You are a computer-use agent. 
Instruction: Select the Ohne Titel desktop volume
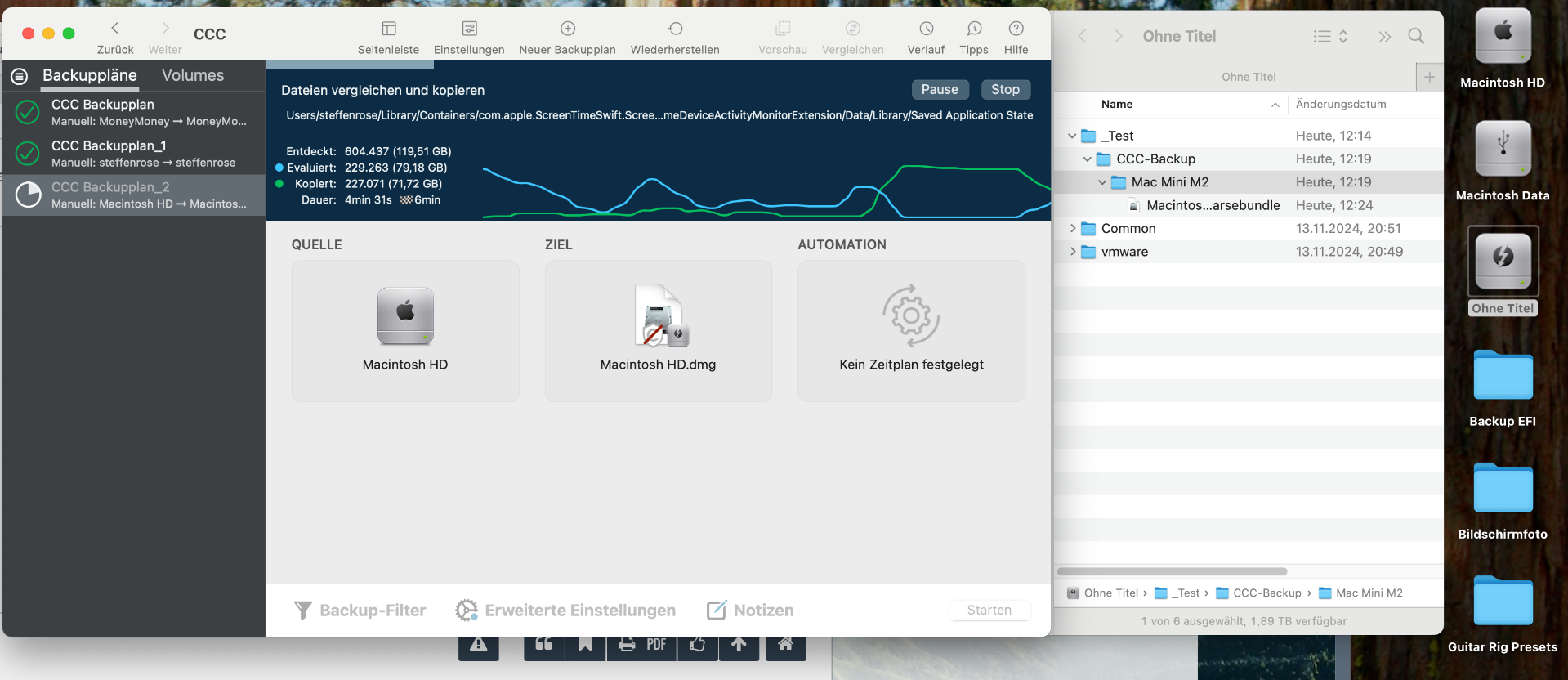[1503, 262]
